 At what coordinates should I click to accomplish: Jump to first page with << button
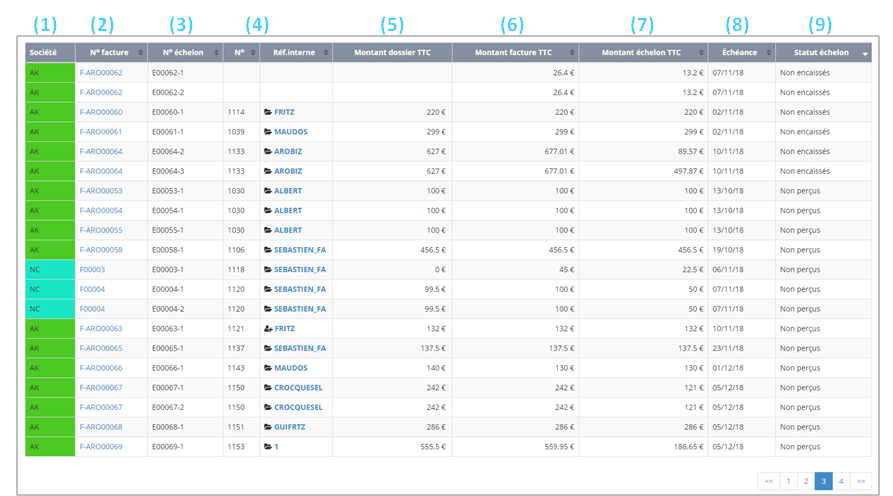click(769, 481)
